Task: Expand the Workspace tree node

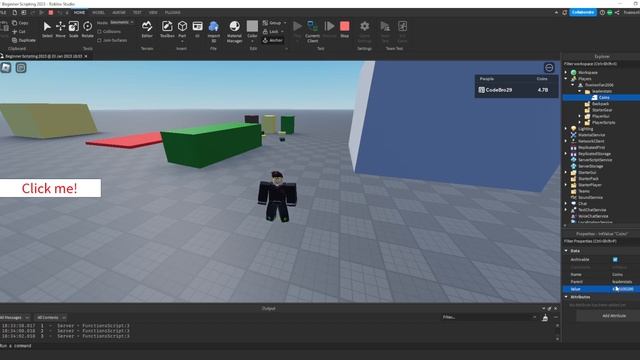Action: [566, 72]
